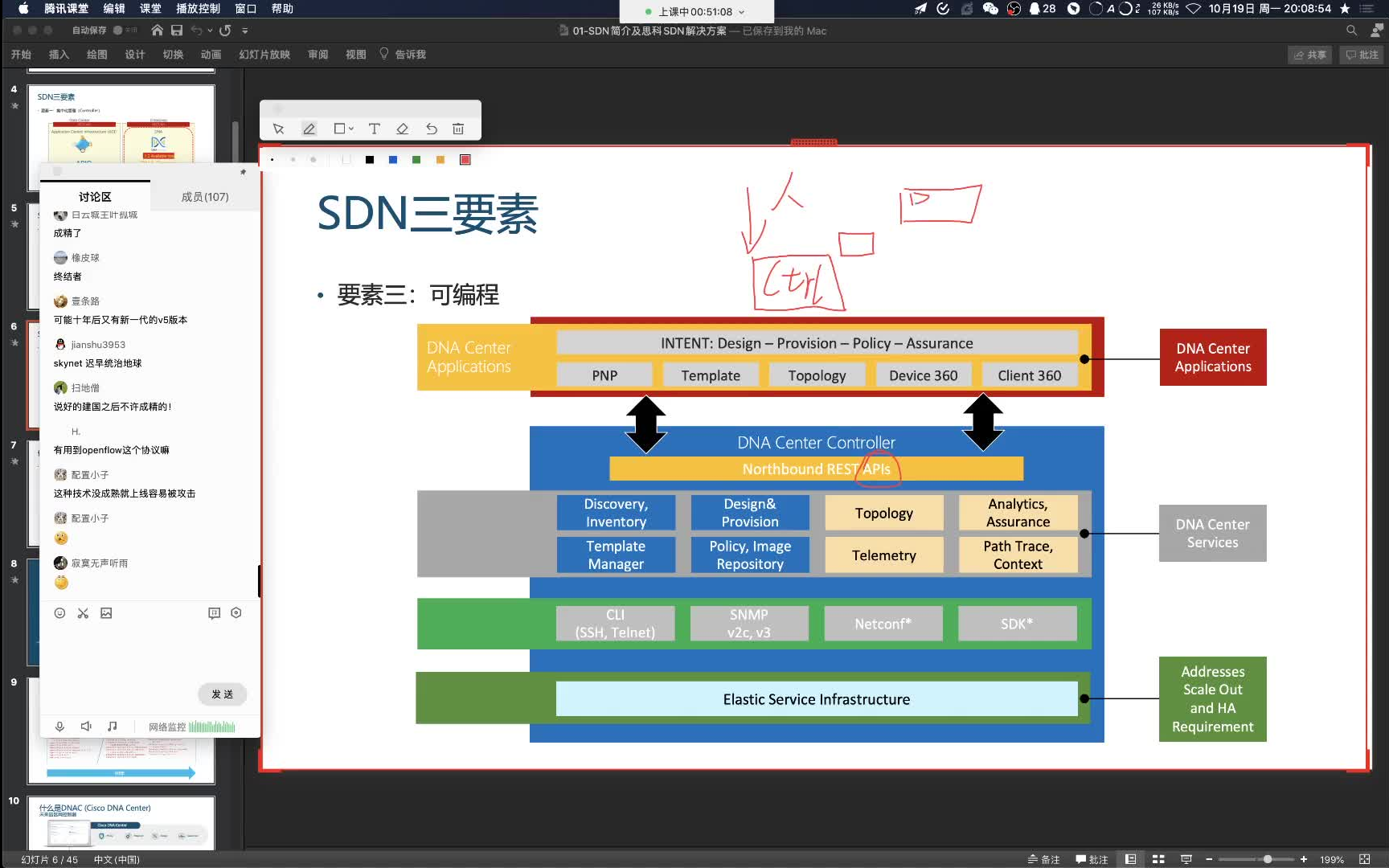Click the zoom slider handle
The image size is (1389, 868).
tap(1268, 859)
